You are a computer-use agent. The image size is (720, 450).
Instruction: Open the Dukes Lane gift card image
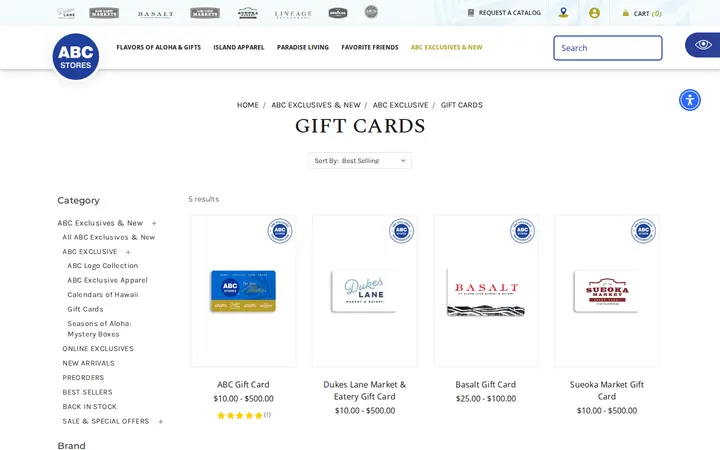pyautogui.click(x=365, y=291)
